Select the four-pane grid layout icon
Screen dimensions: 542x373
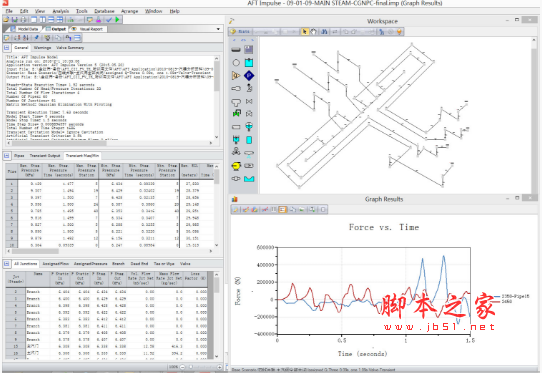(x=59, y=20)
